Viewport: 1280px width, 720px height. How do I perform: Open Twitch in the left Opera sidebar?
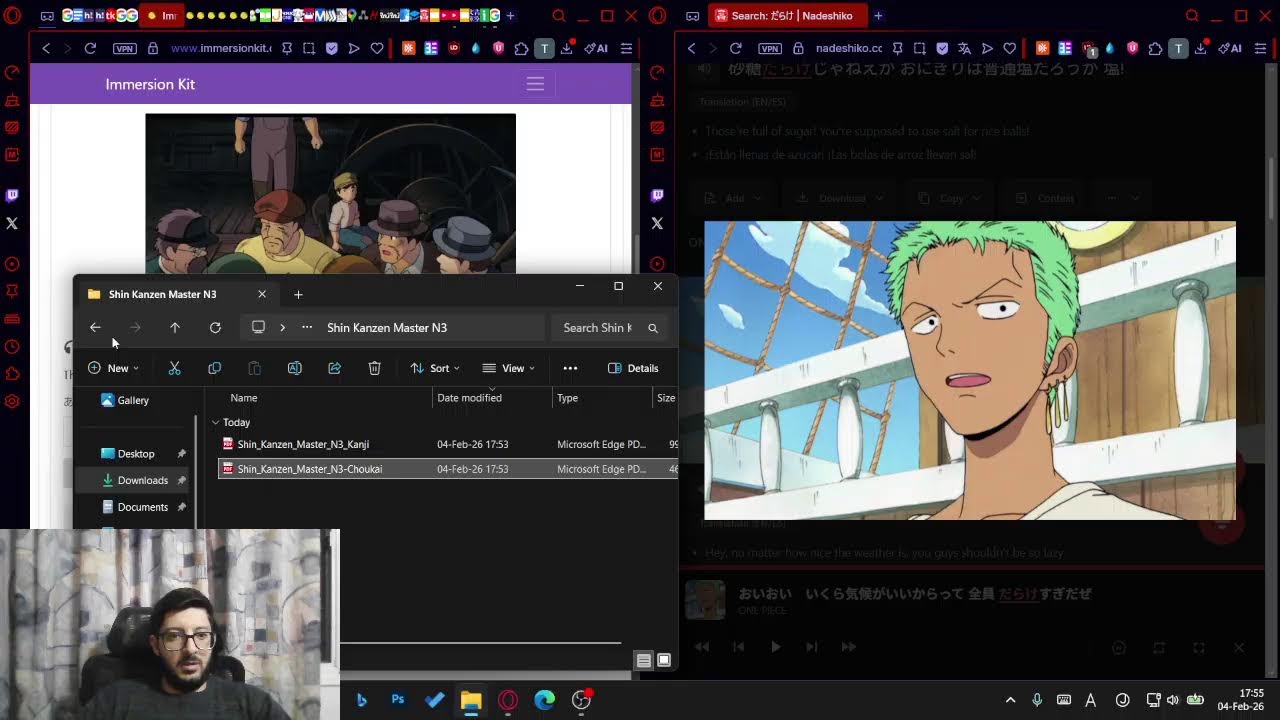(x=12, y=196)
